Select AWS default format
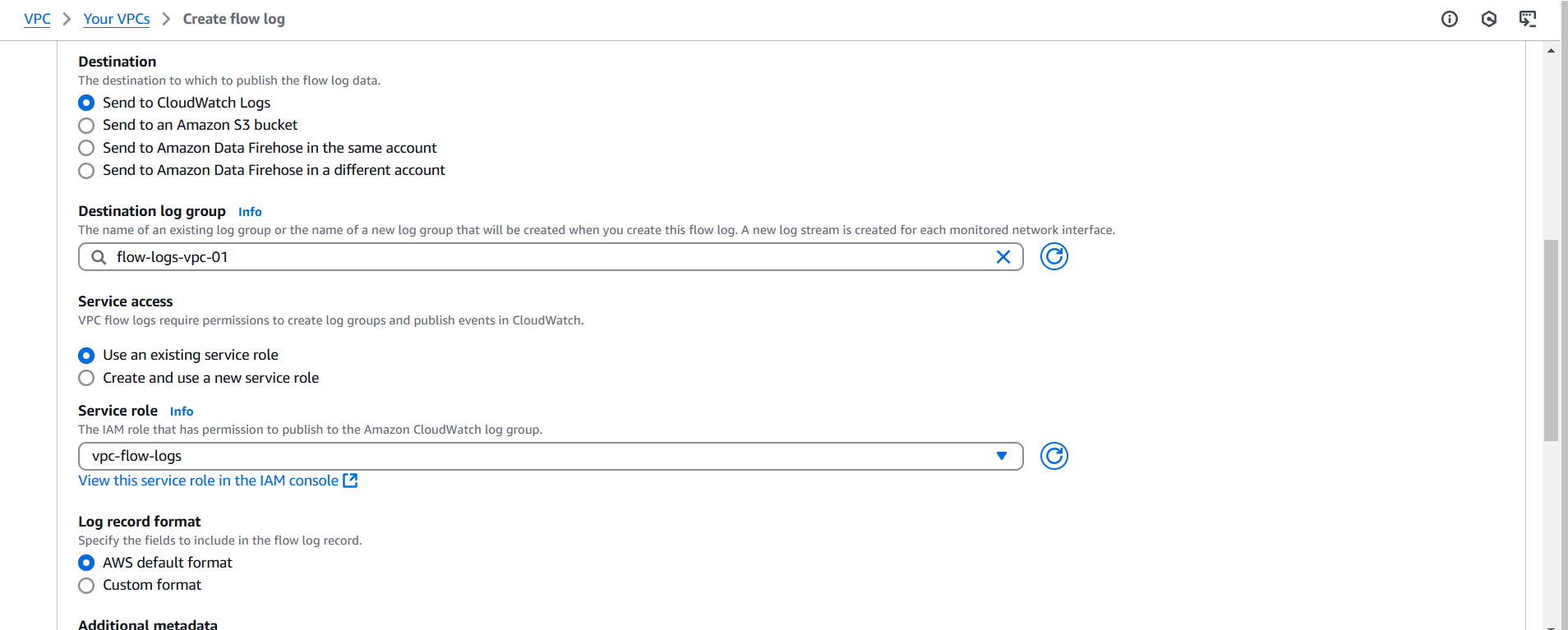 coord(86,563)
